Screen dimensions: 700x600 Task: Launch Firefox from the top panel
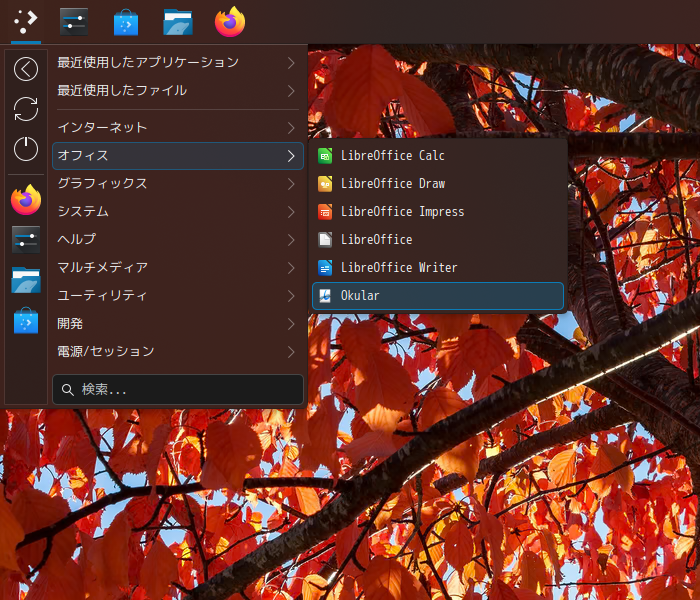pyautogui.click(x=230, y=21)
